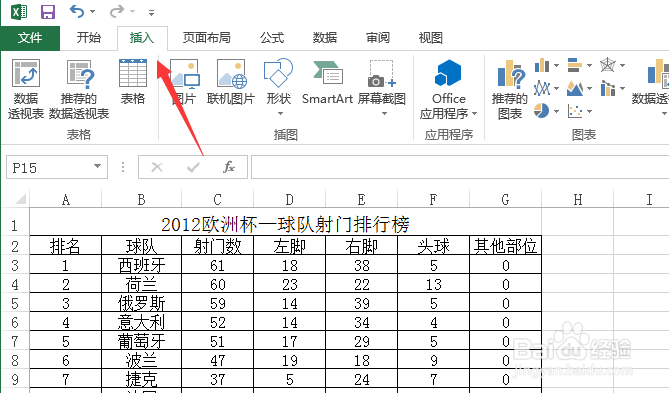This screenshot has height=393, width=669.
Task: Switch to the 视图 tab
Action: (430, 38)
